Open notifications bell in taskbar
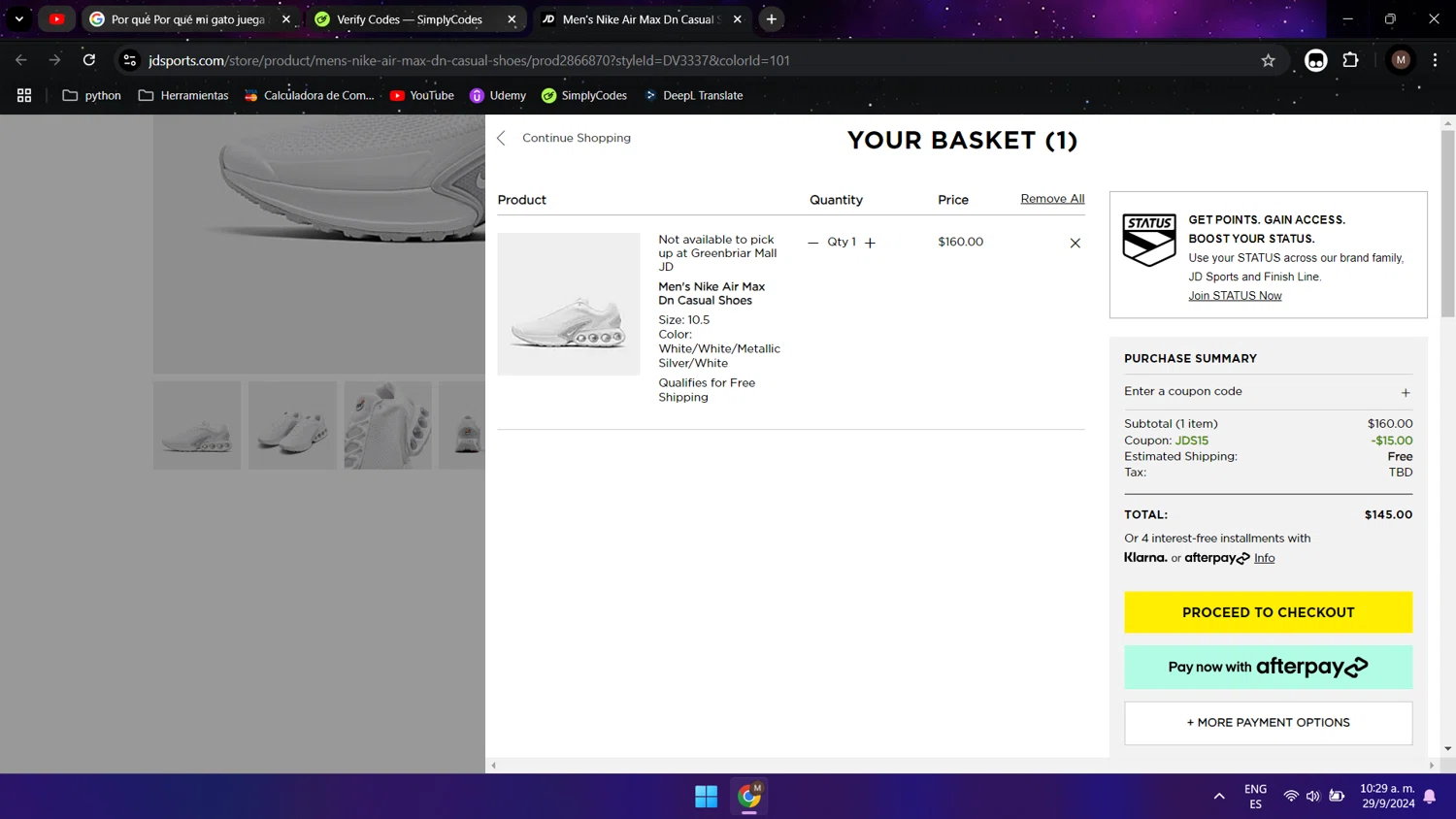 [x=1429, y=797]
